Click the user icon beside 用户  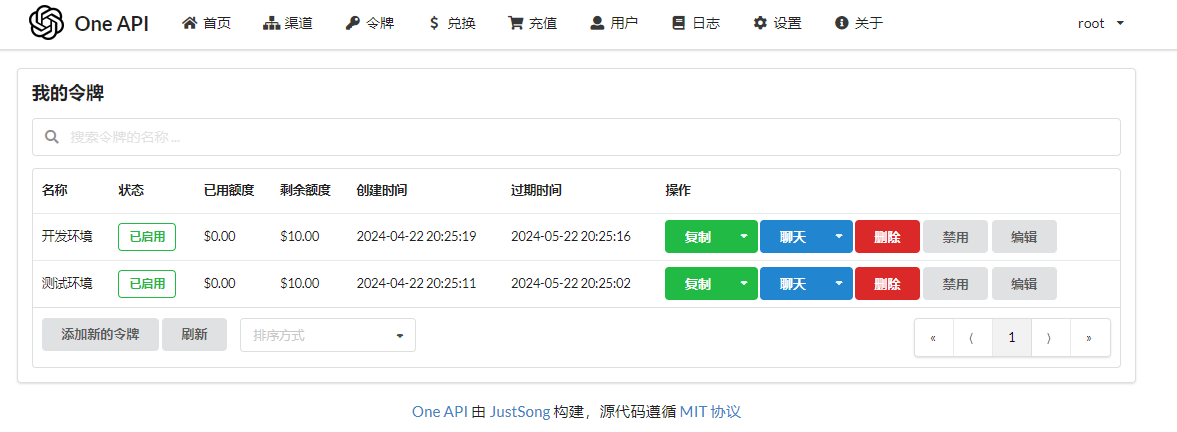coord(597,23)
